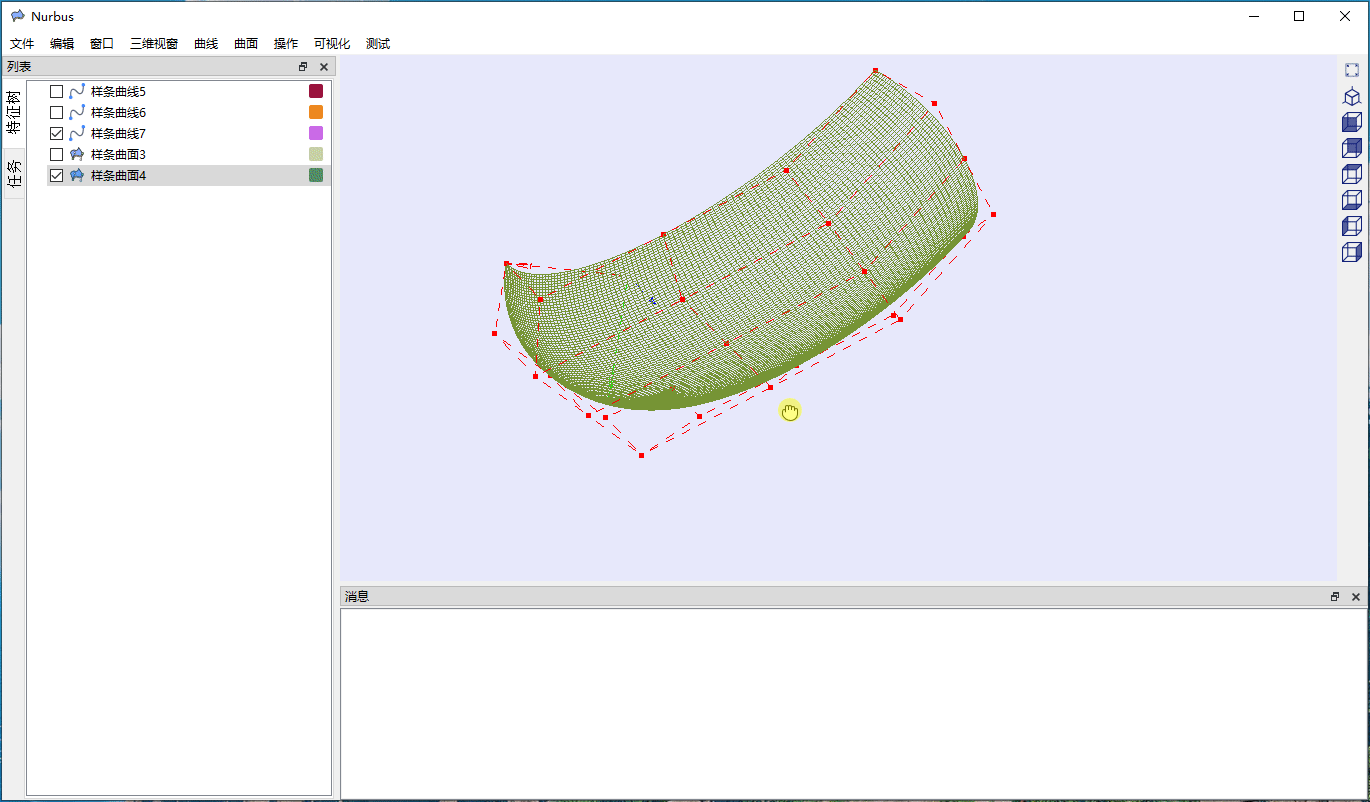
Task: Open the 窗口 menu
Action: 102,44
